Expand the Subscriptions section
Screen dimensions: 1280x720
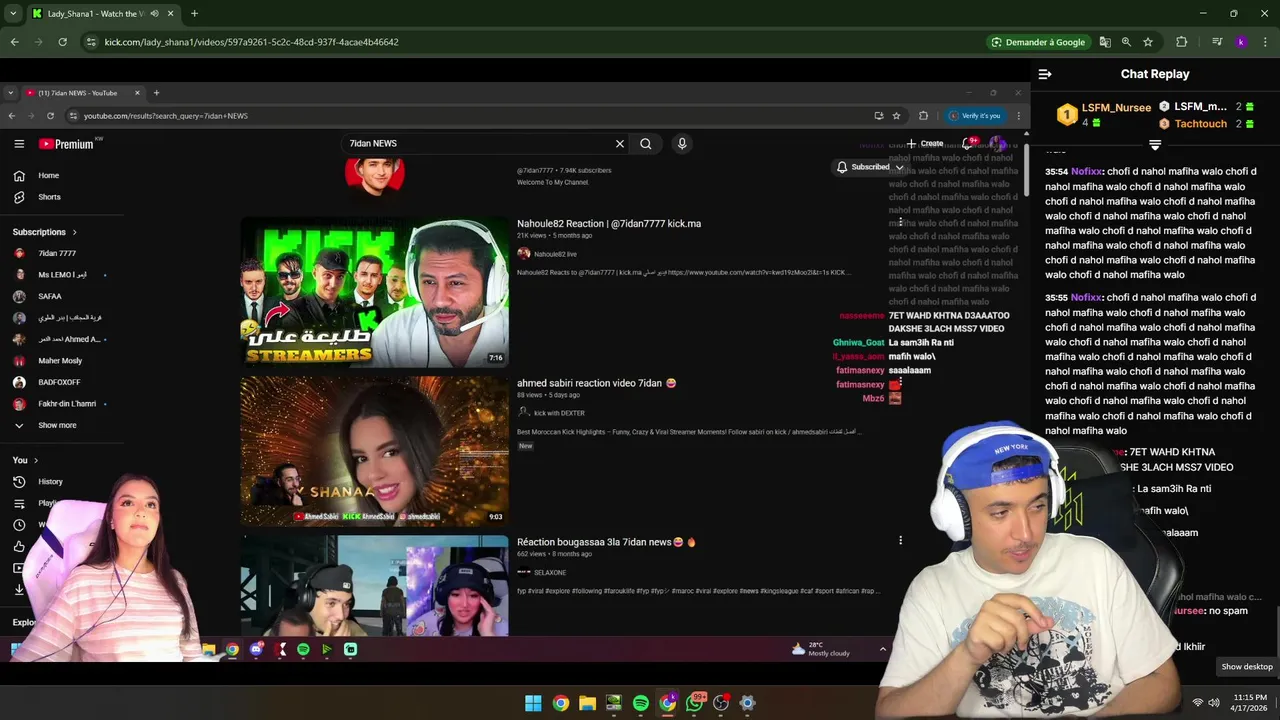pos(44,232)
